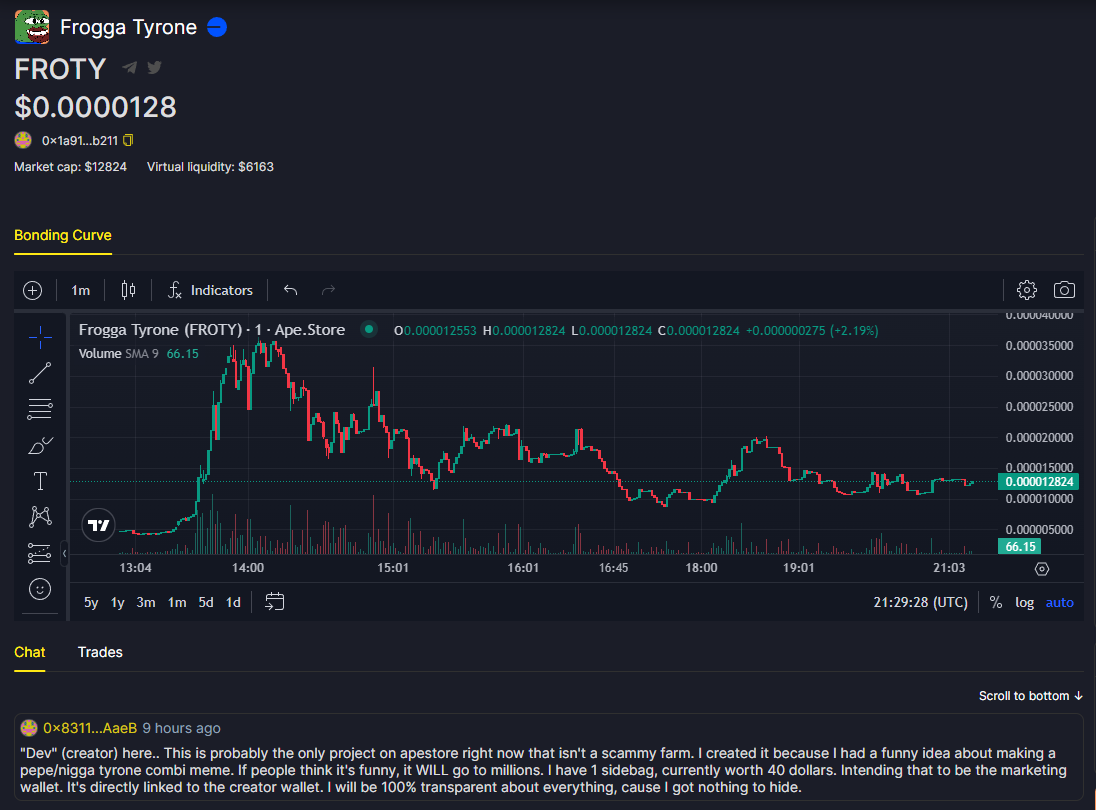Redo the chart action
1096x810 pixels.
click(x=328, y=290)
